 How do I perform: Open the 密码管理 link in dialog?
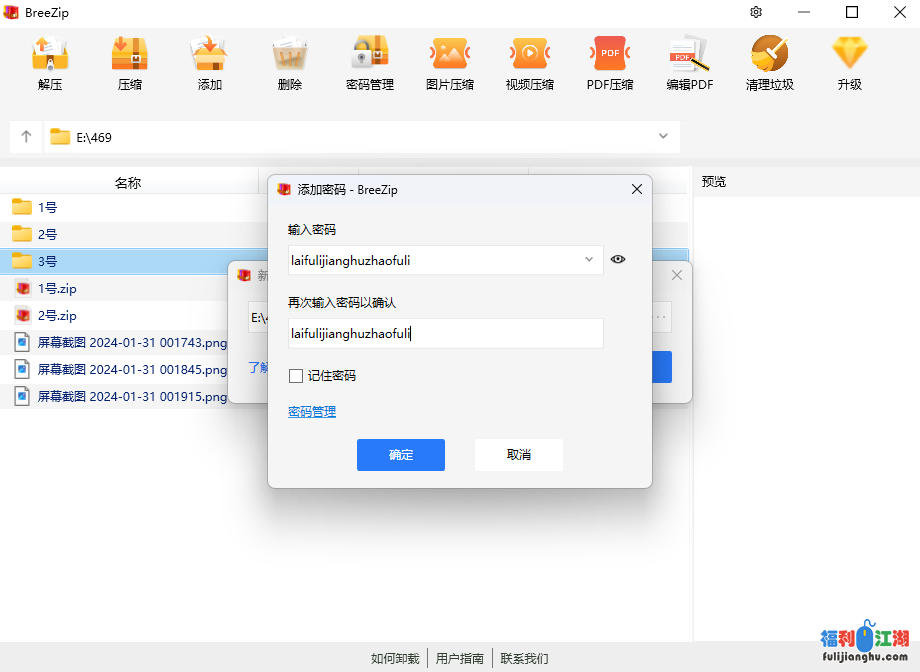[312, 412]
